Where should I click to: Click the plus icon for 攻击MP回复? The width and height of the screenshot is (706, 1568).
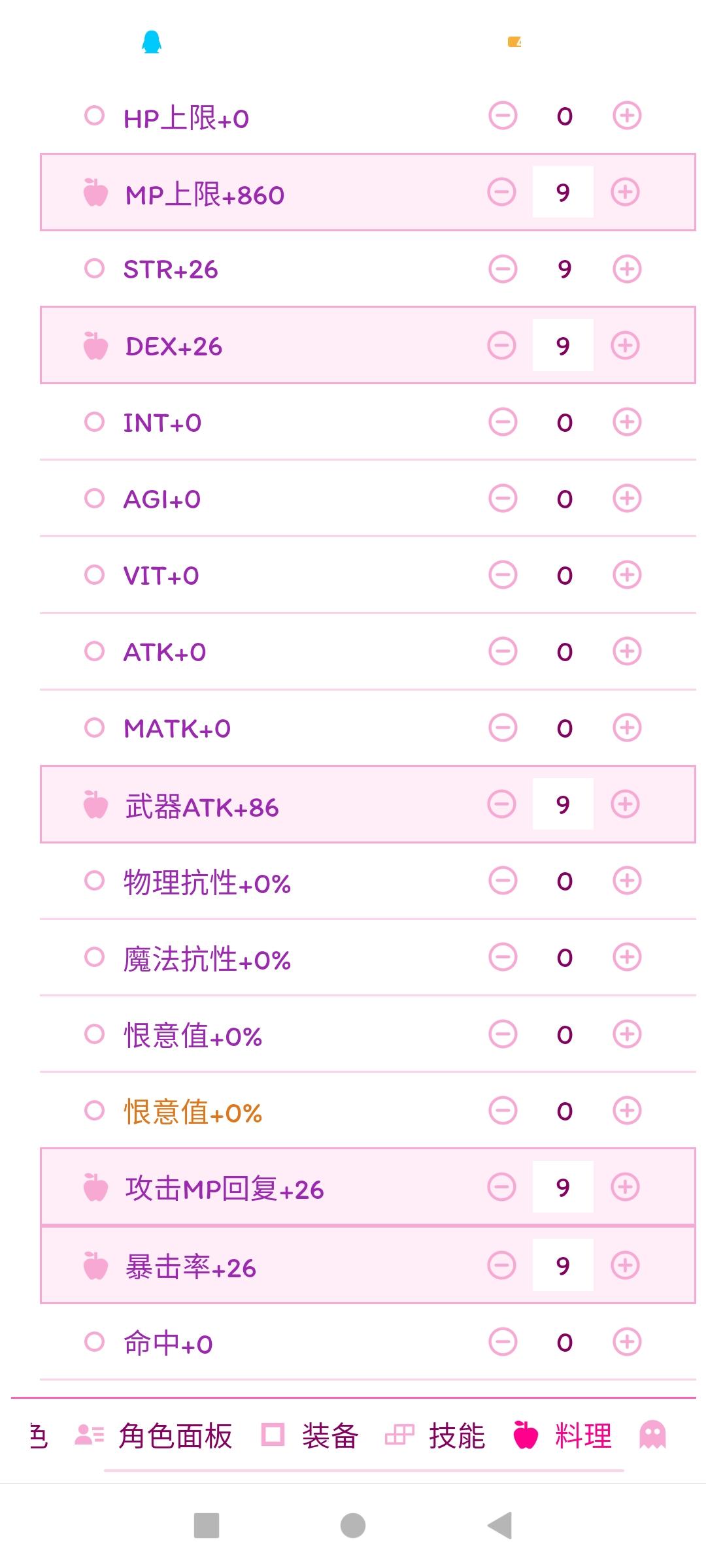point(625,1186)
